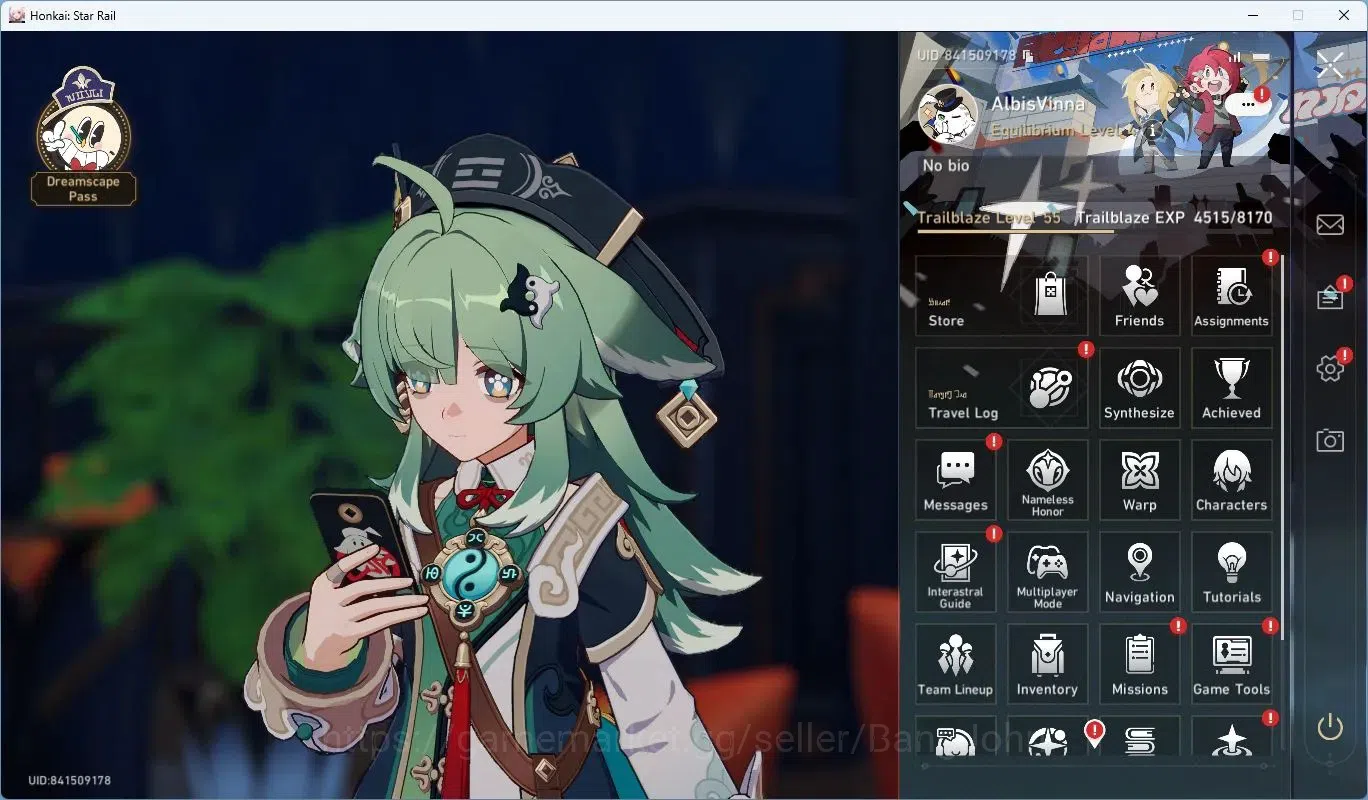Copy the UID with the copy icon
The width and height of the screenshot is (1368, 800).
pos(1027,56)
